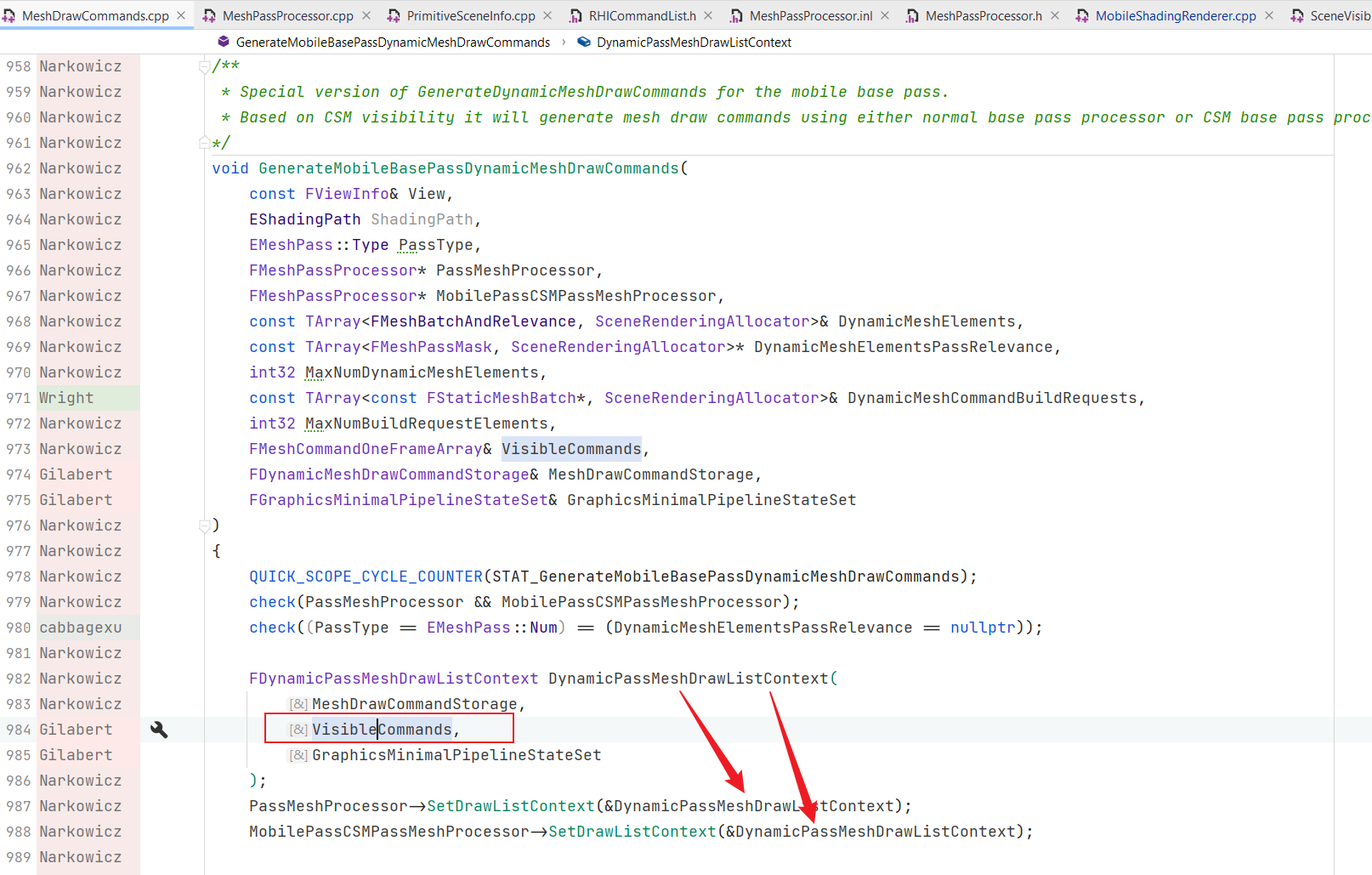Click the MaxNumBuildRequestElements parameter
Screen dimensions: 1372x875
[x=427, y=423]
